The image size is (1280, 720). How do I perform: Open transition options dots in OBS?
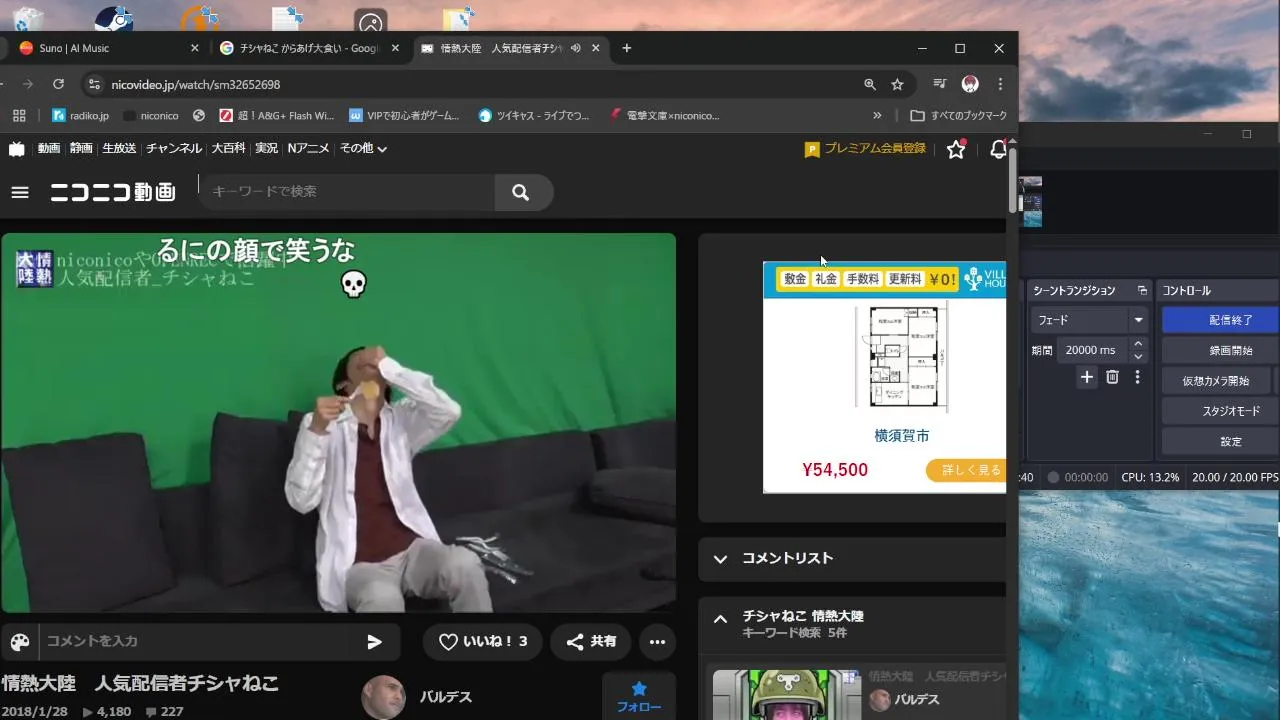click(1137, 377)
